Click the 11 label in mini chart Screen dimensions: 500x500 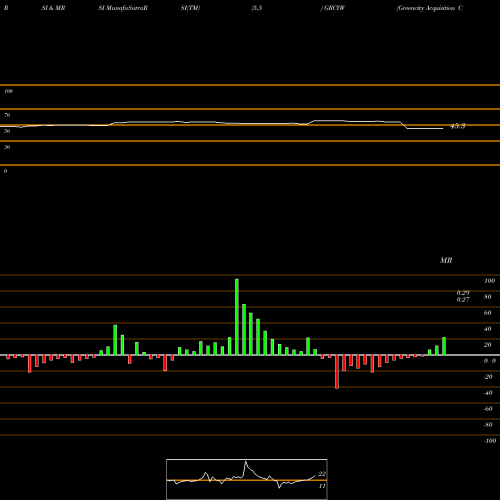pyautogui.click(x=322, y=486)
